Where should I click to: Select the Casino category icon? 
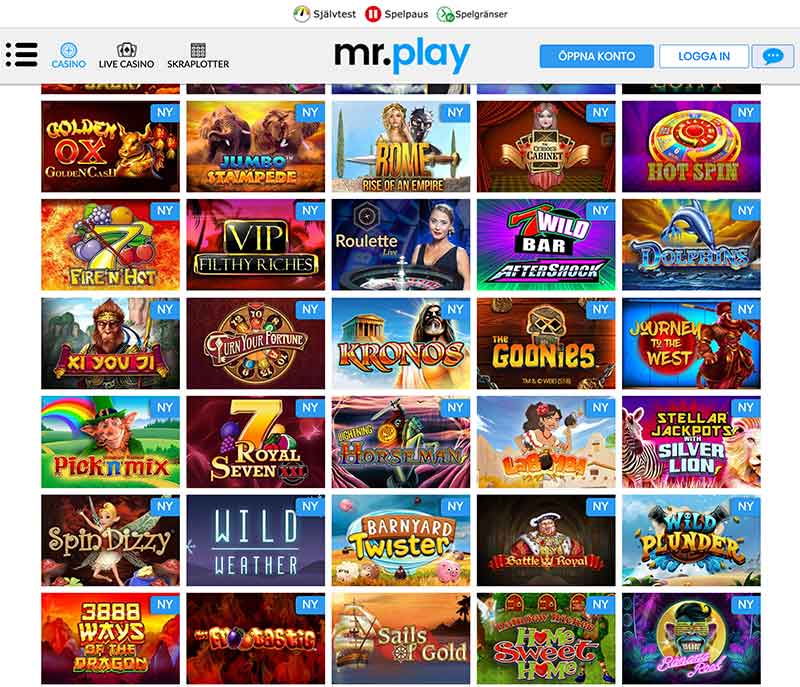[68, 50]
